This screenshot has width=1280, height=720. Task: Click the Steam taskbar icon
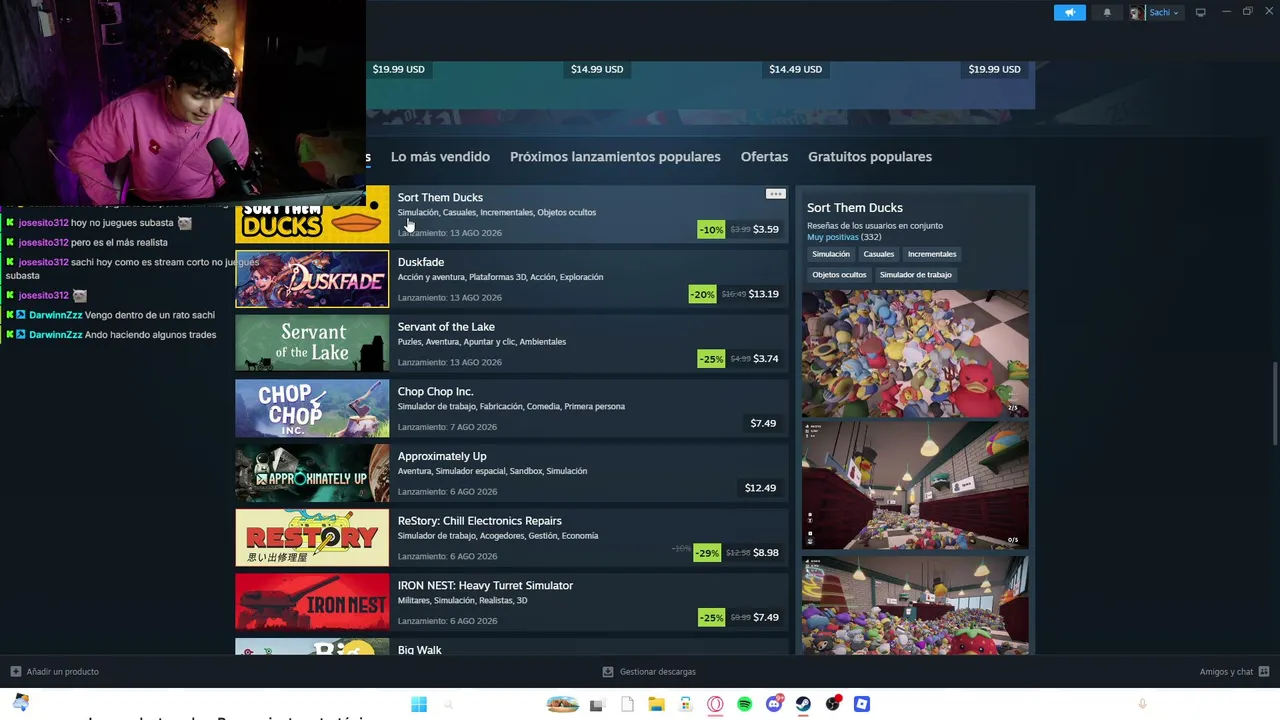click(803, 704)
